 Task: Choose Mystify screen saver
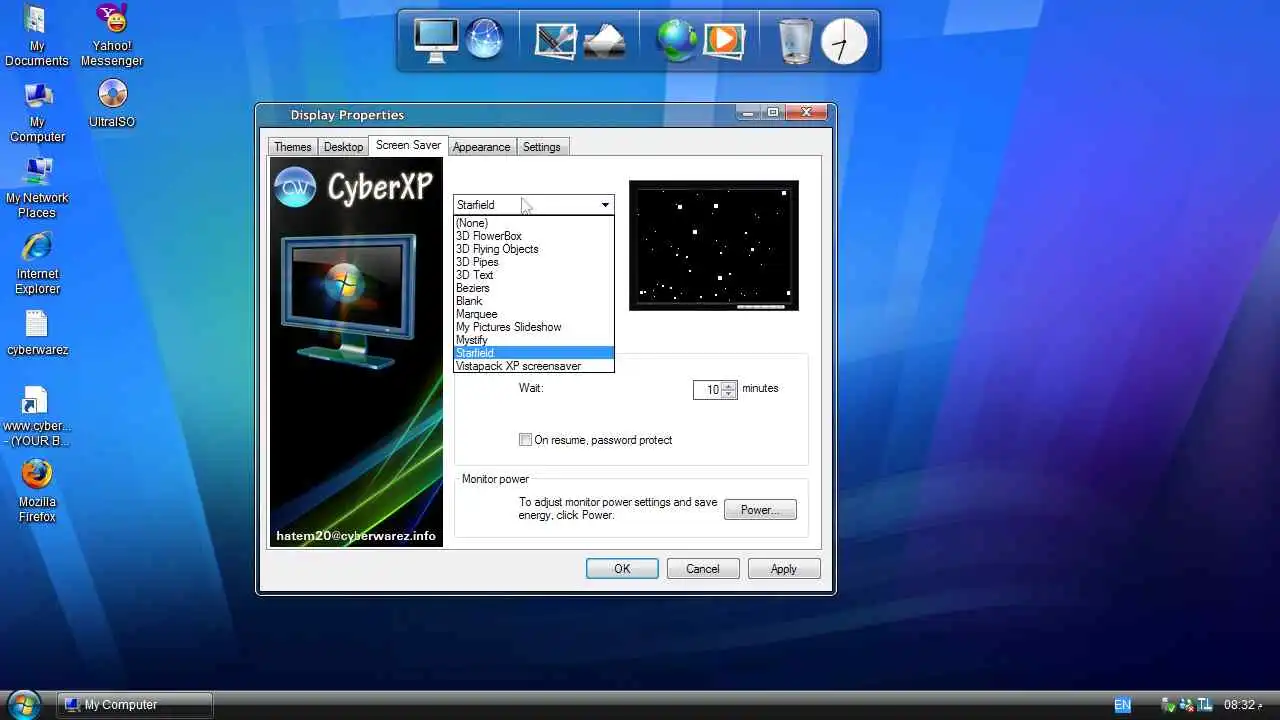click(533, 340)
